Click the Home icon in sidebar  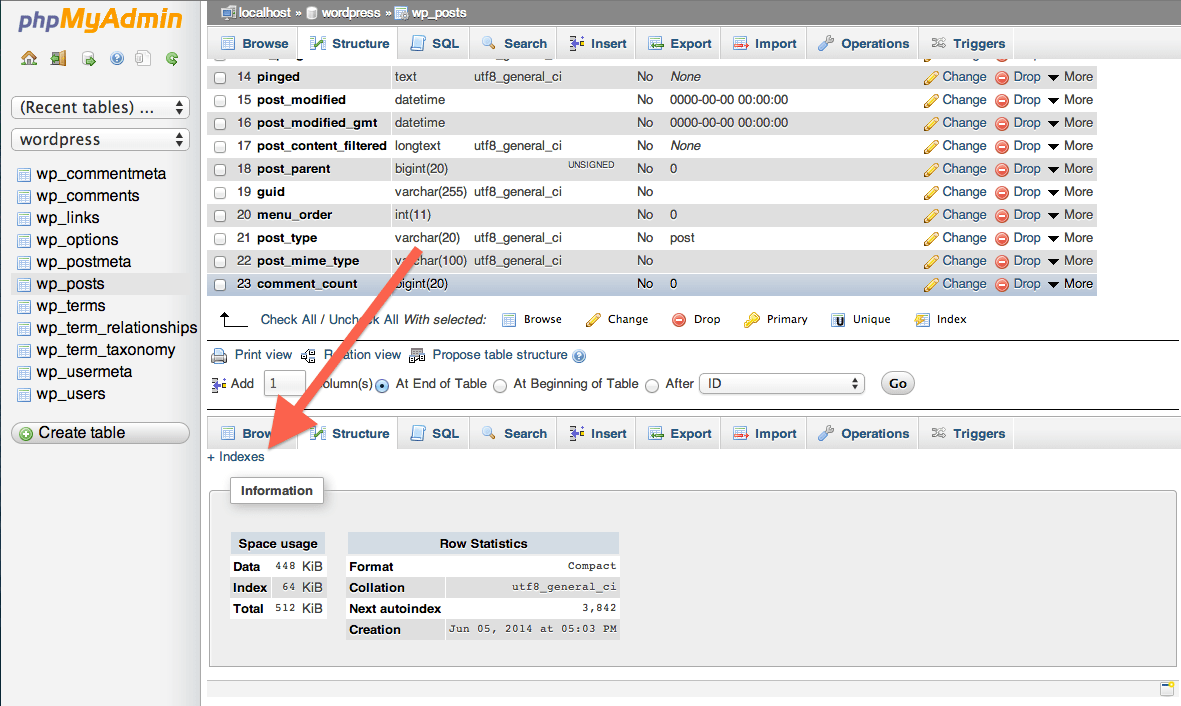tap(29, 58)
